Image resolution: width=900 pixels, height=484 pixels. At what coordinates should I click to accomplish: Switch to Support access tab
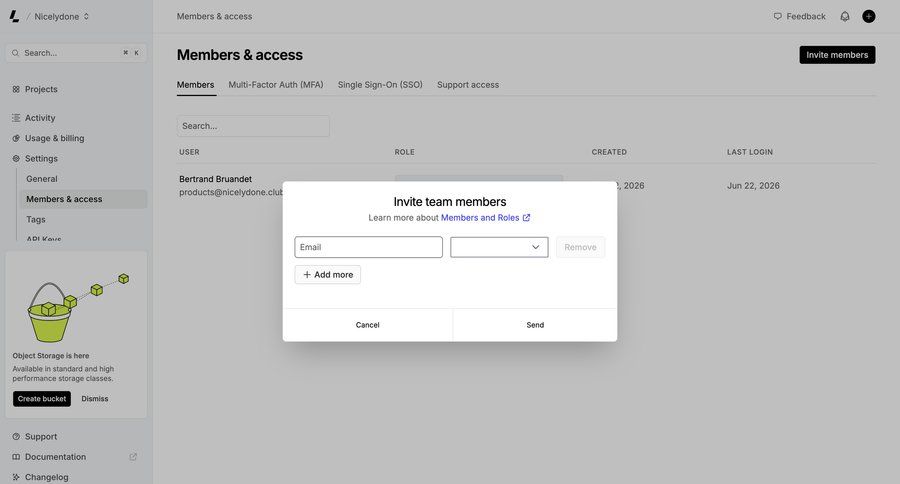[468, 85]
